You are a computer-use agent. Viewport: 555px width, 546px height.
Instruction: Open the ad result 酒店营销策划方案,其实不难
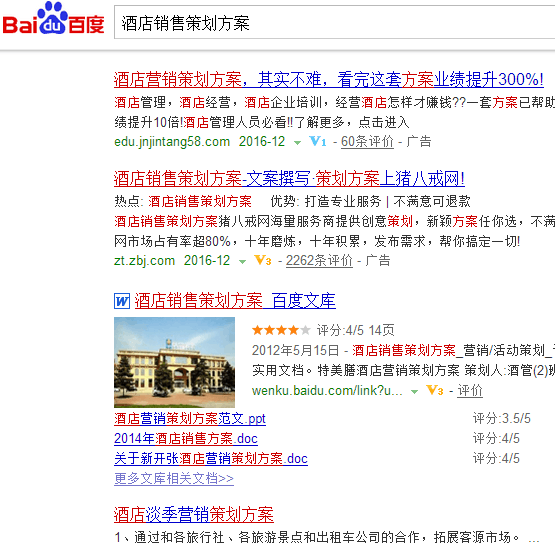[328, 80]
